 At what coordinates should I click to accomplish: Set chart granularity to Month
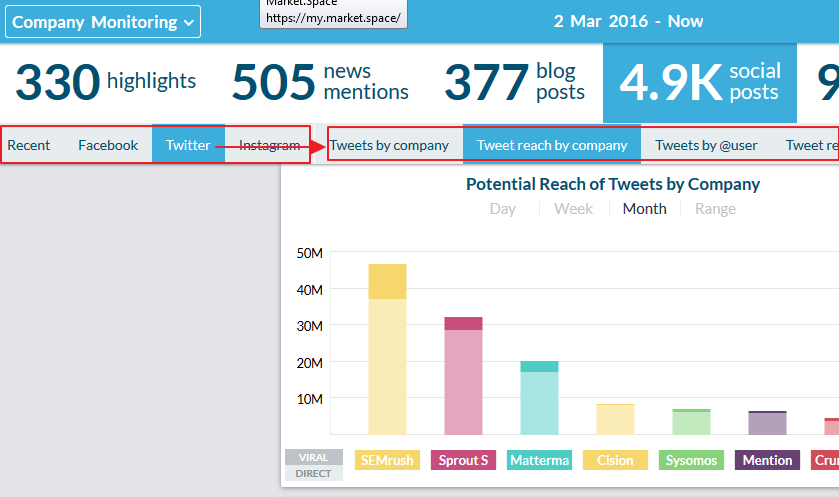point(644,209)
